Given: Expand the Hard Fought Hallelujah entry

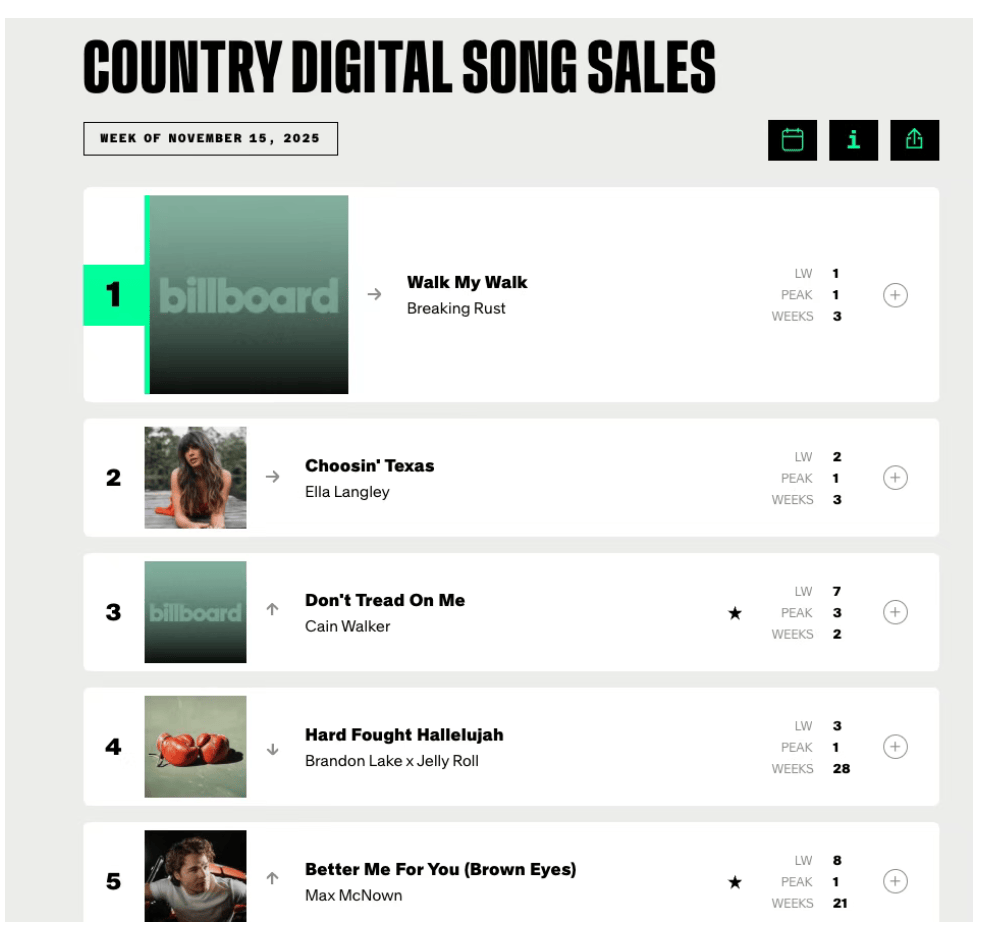Looking at the screenshot, I should (x=895, y=747).
